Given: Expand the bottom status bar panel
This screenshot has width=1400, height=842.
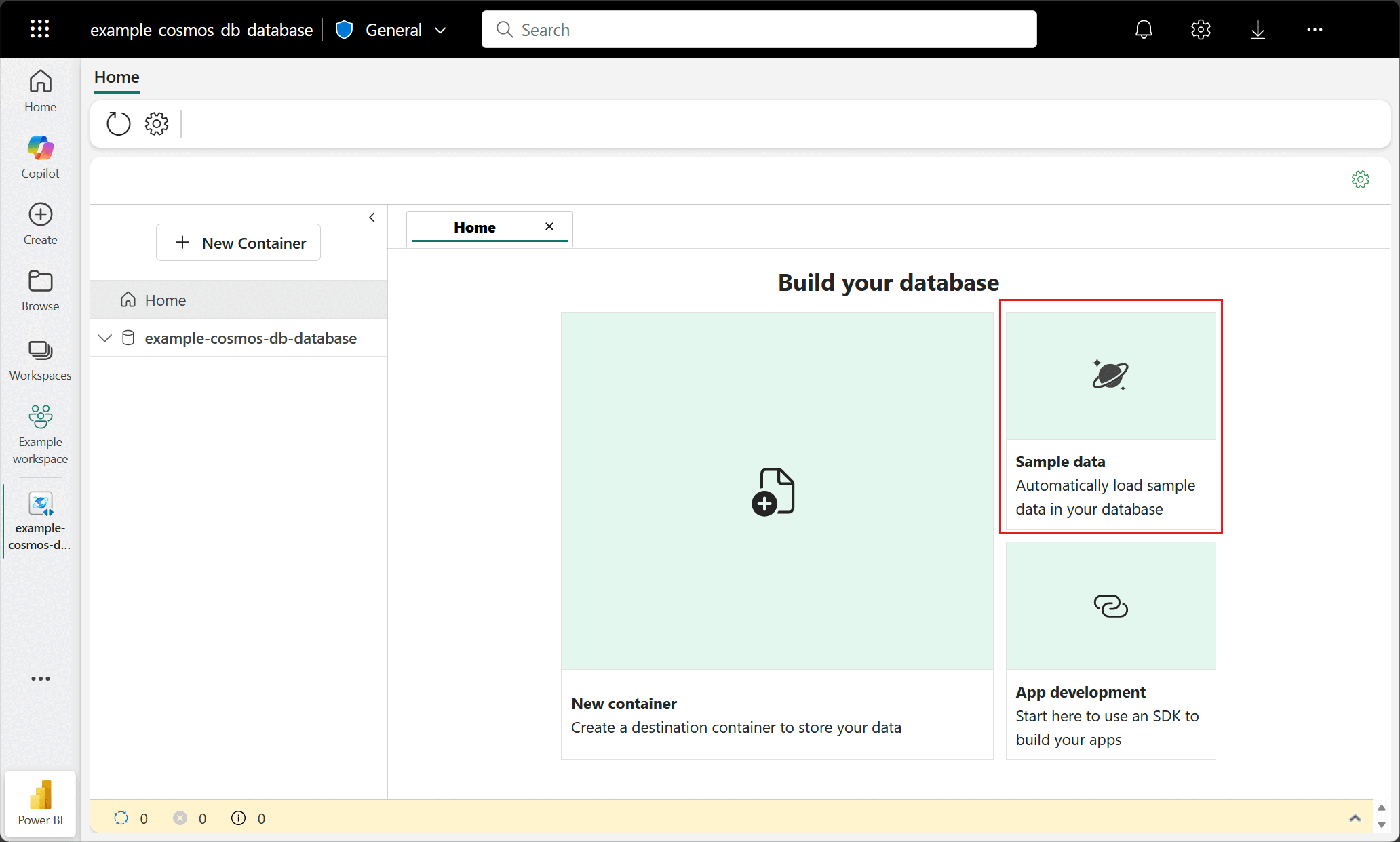Looking at the screenshot, I should click(x=1355, y=818).
